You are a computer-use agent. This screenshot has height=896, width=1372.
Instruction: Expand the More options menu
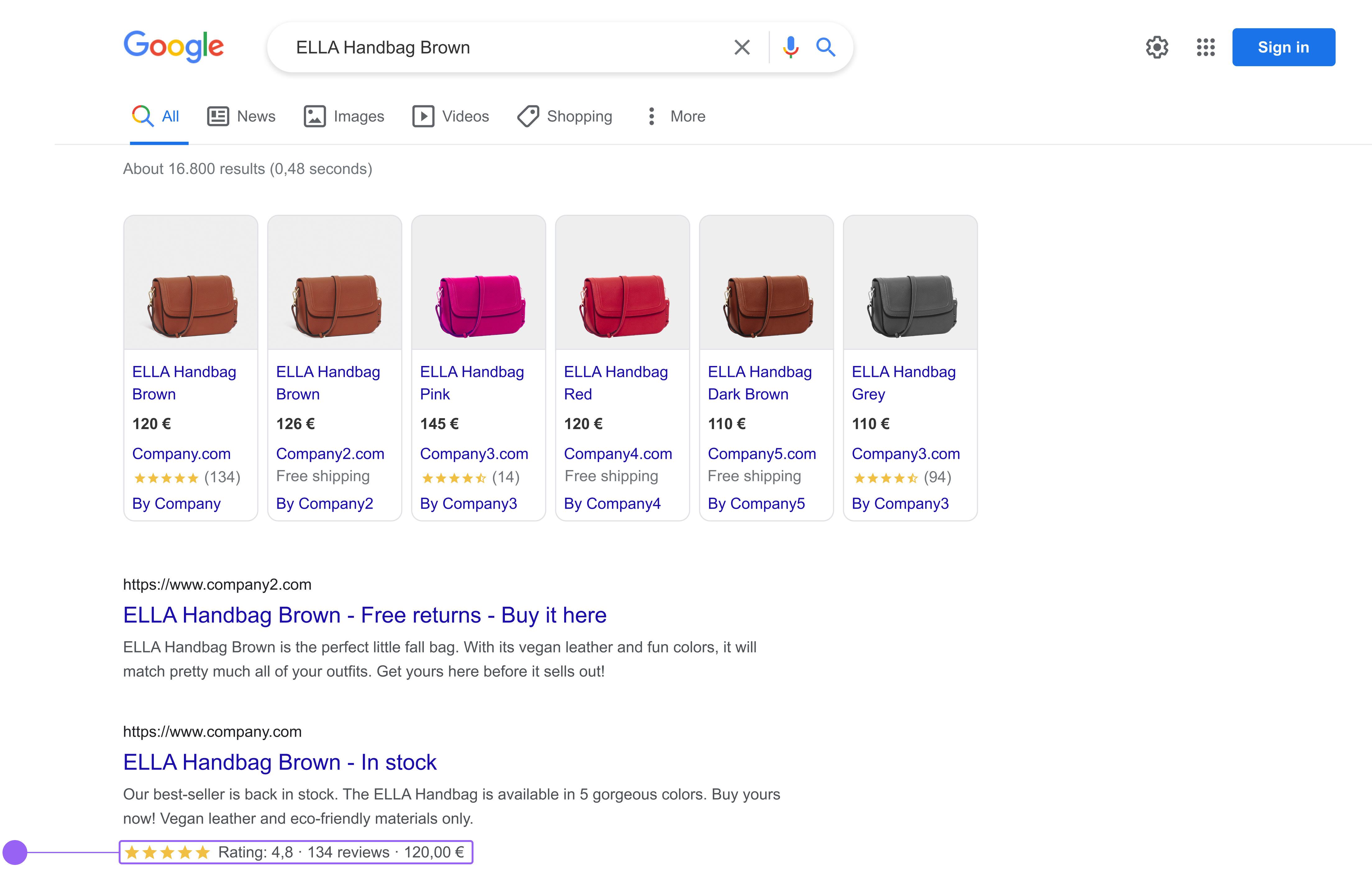click(675, 117)
